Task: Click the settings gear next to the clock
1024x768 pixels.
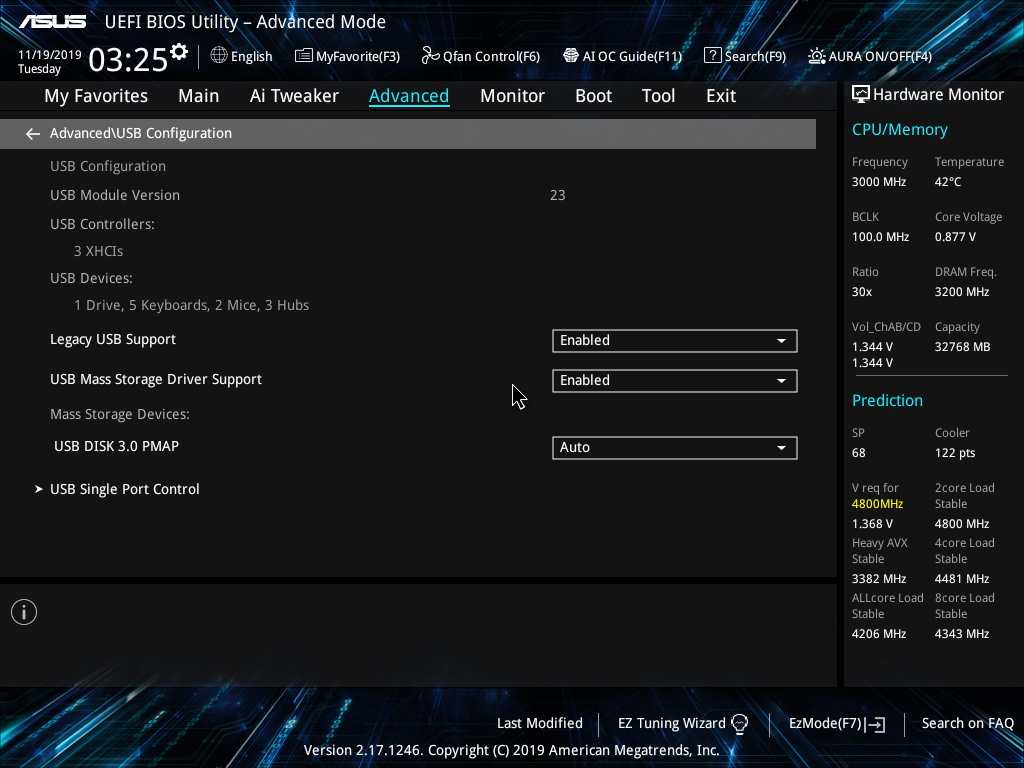Action: pyautogui.click(x=179, y=52)
